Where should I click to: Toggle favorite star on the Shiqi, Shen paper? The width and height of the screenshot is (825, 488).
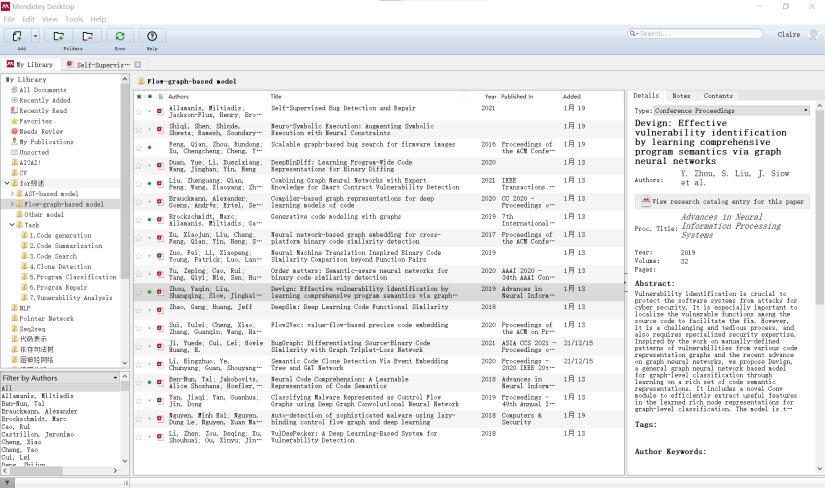tap(140, 128)
